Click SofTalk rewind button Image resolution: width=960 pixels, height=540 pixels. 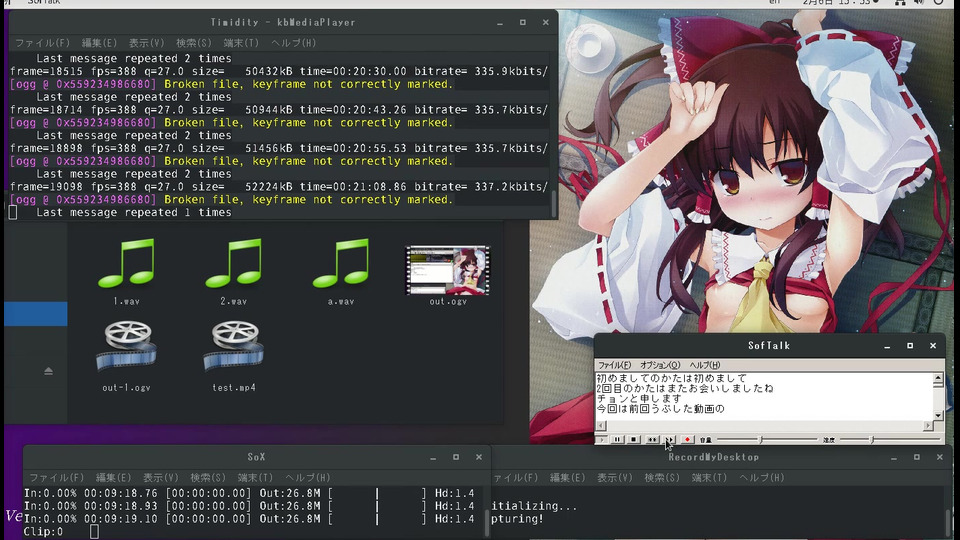pyautogui.click(x=653, y=440)
